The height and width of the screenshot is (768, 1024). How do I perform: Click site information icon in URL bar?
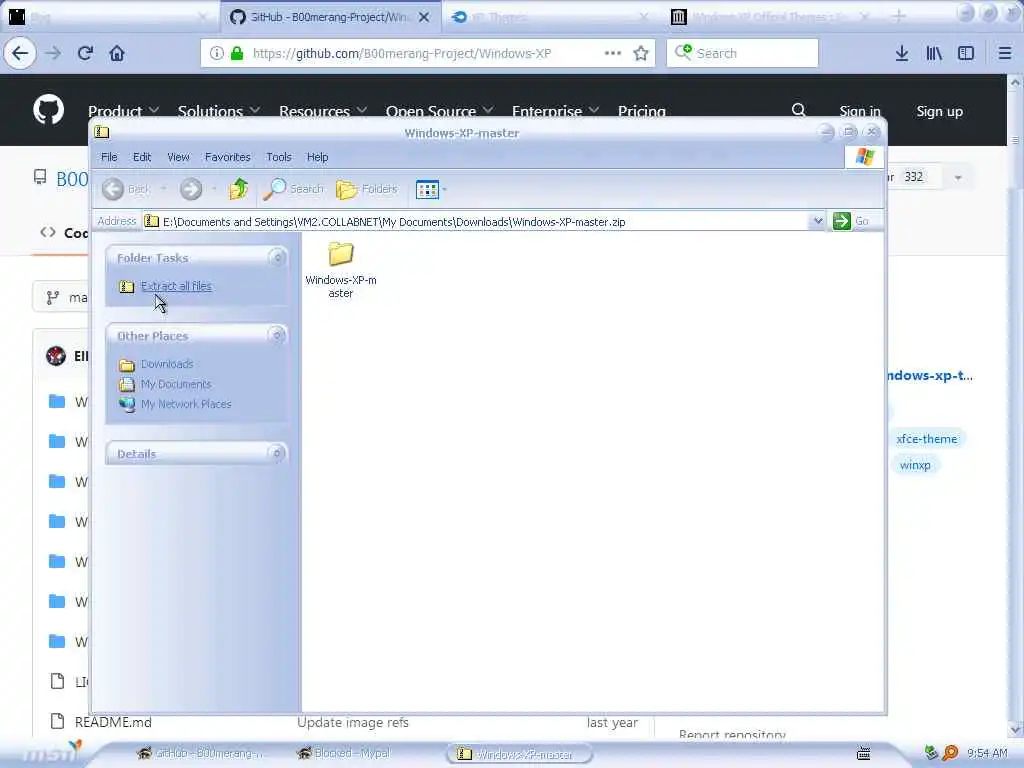pos(216,53)
